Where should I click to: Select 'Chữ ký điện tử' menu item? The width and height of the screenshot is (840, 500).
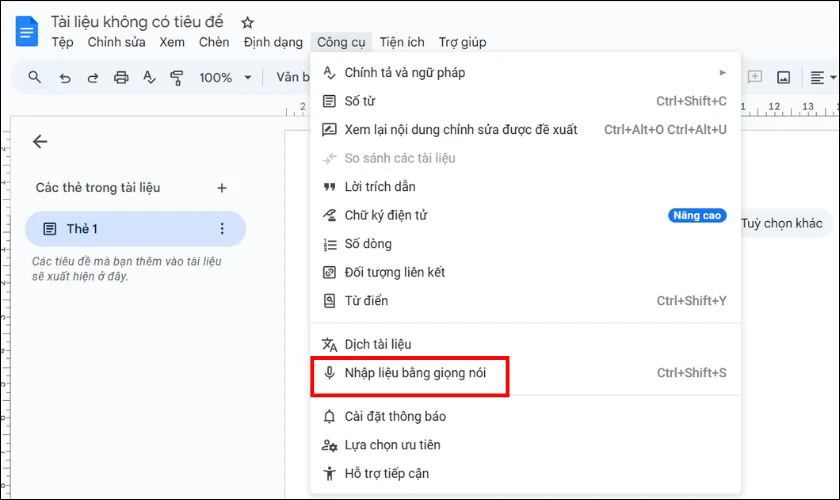click(x=526, y=215)
